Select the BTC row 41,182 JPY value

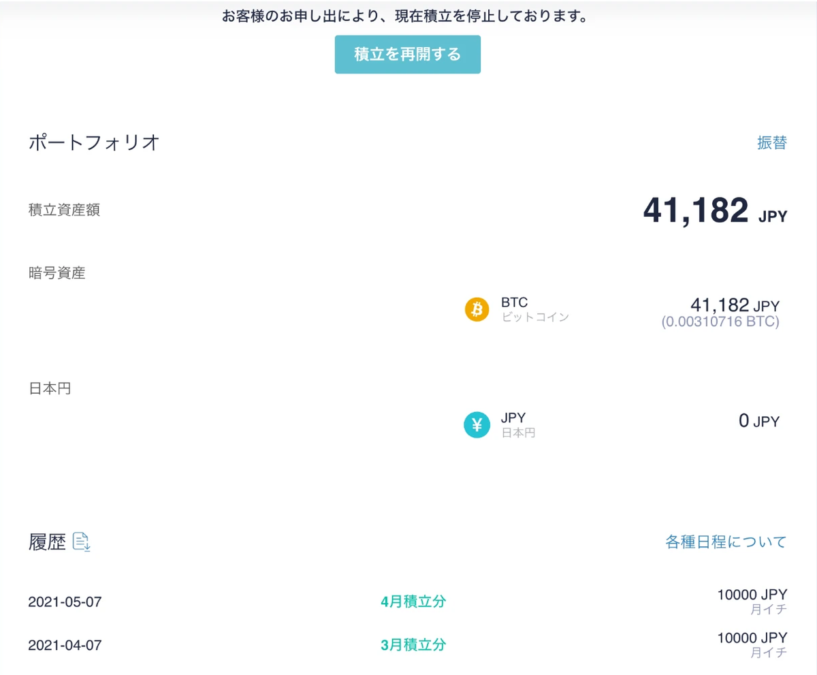pos(735,305)
